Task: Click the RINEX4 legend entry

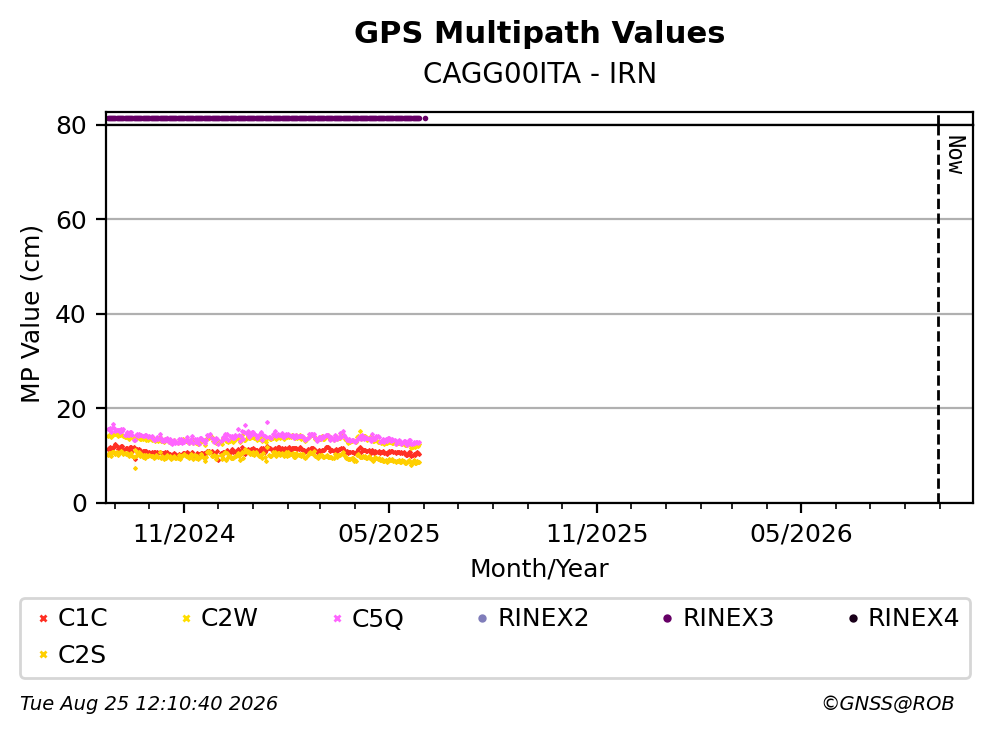Action: [904, 618]
